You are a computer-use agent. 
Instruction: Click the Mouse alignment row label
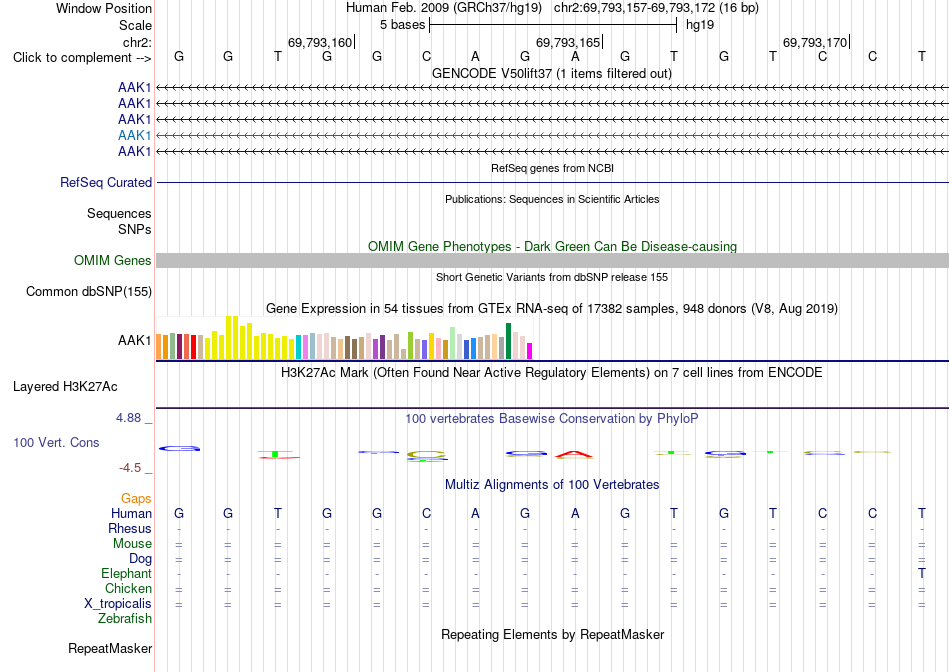tap(132, 544)
